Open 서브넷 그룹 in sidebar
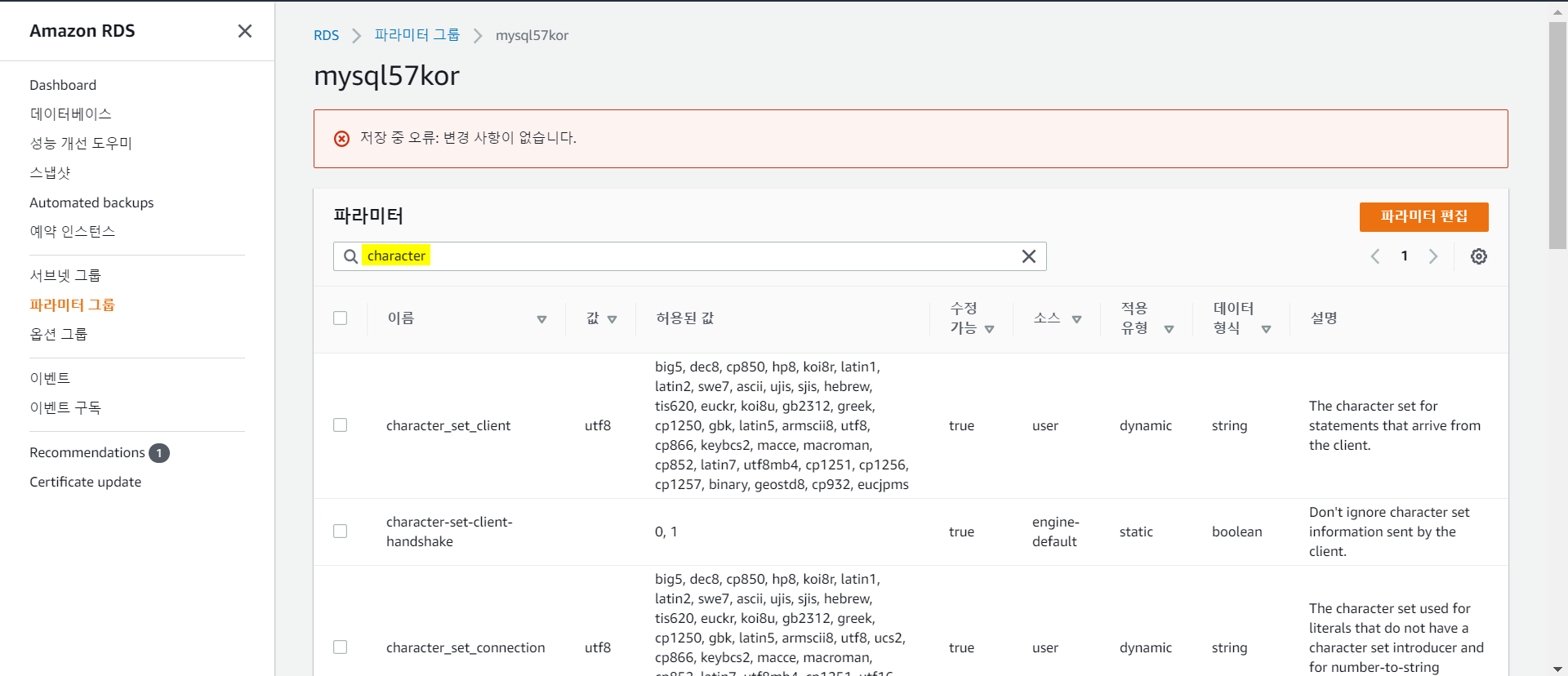This screenshot has width=1568, height=676. pyautogui.click(x=65, y=276)
